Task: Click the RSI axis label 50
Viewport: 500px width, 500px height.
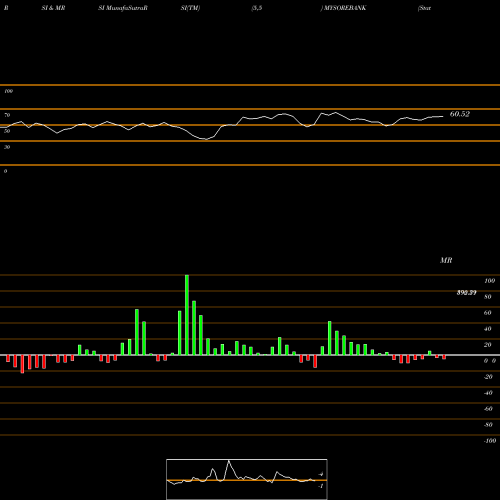Action: [x=7, y=131]
